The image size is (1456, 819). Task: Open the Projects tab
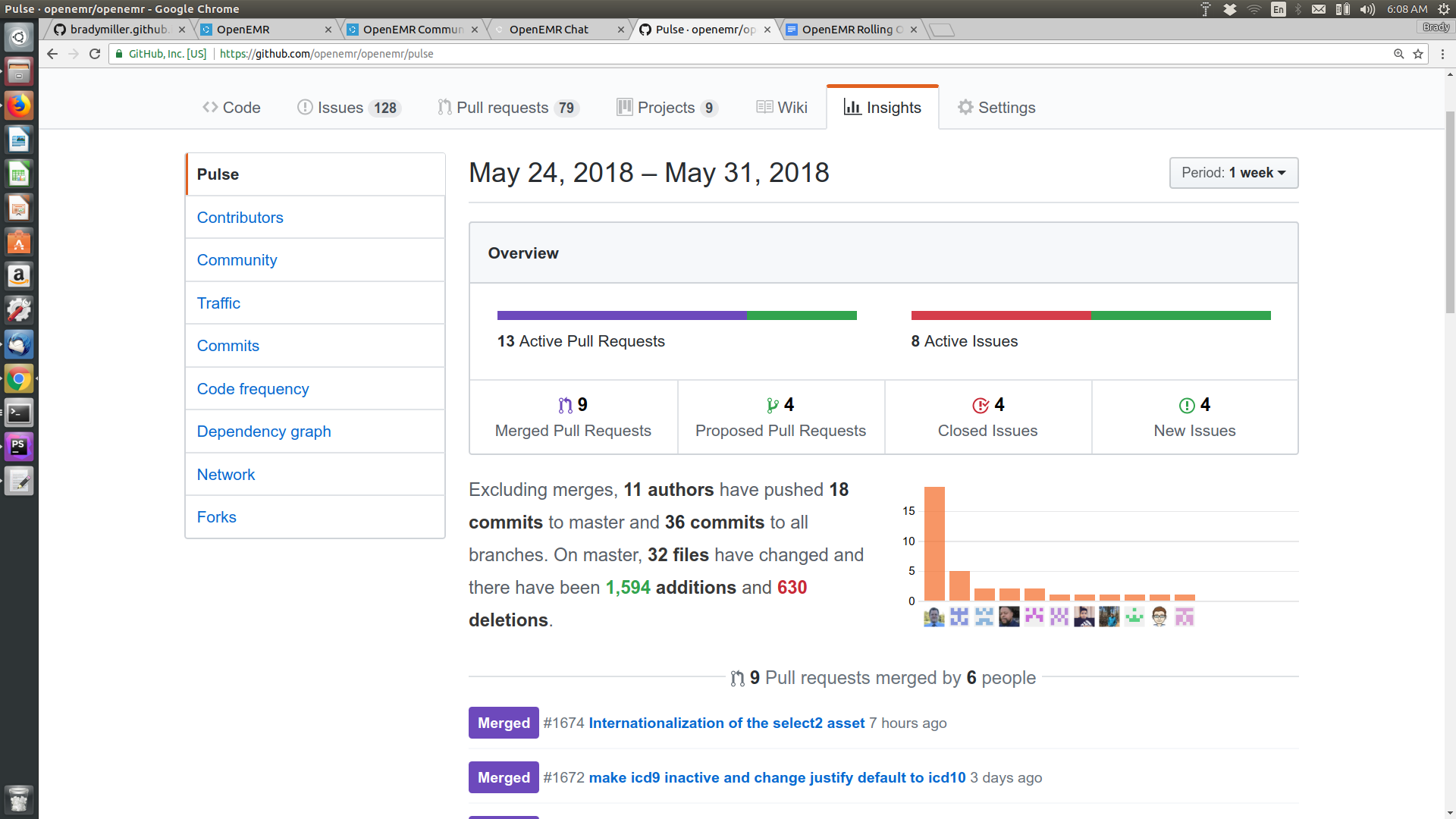[667, 108]
